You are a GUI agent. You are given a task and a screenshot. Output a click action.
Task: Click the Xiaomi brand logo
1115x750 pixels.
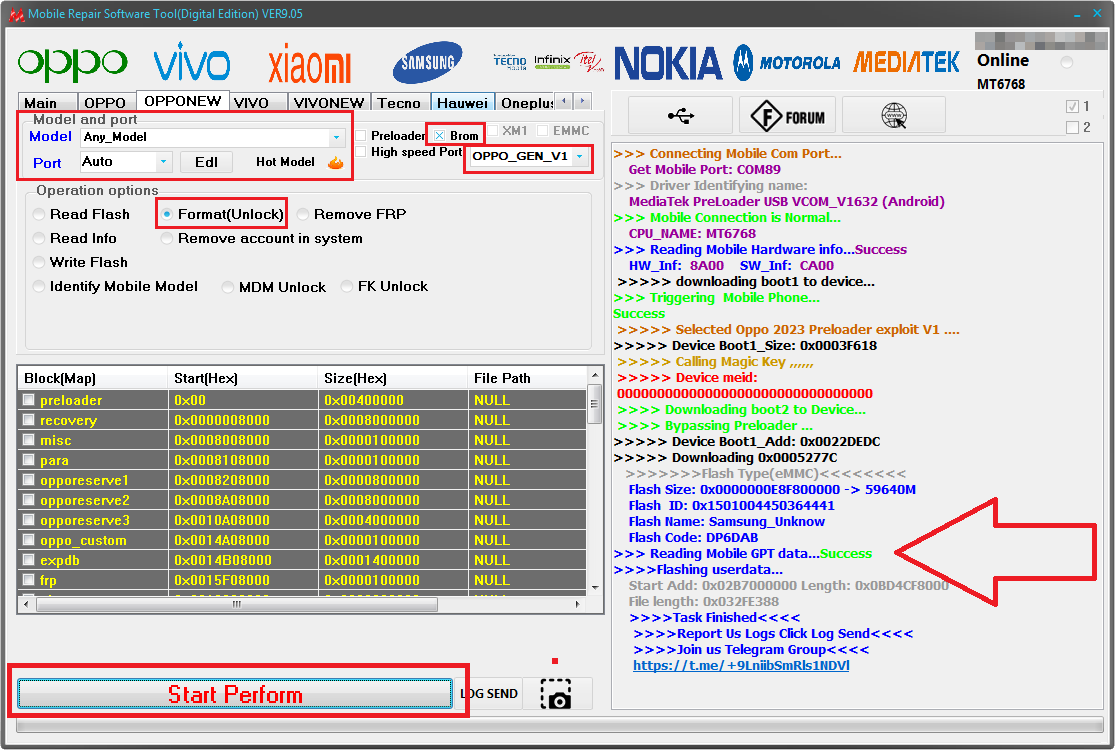(310, 64)
